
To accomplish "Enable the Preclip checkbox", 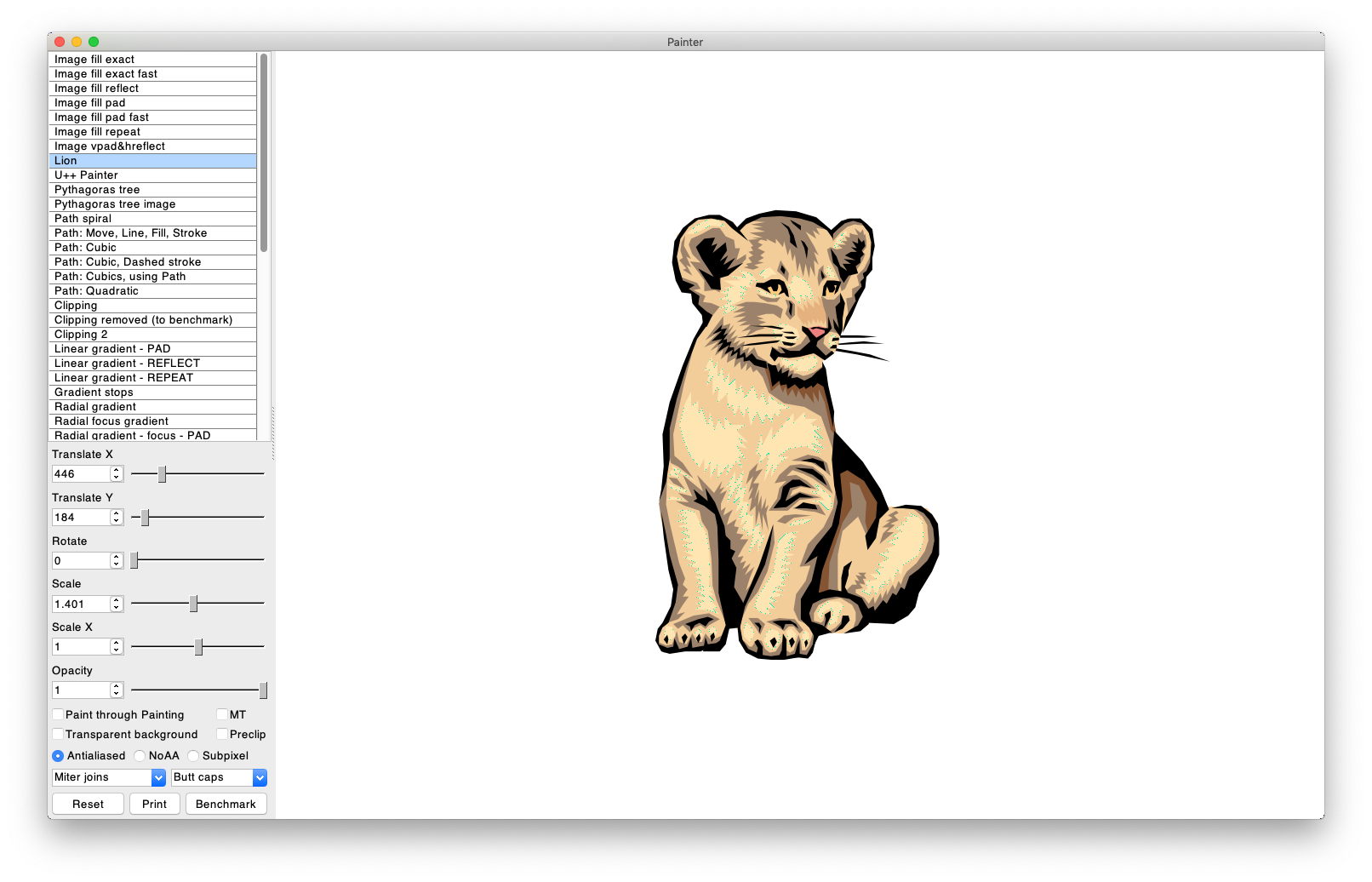I will (x=222, y=735).
